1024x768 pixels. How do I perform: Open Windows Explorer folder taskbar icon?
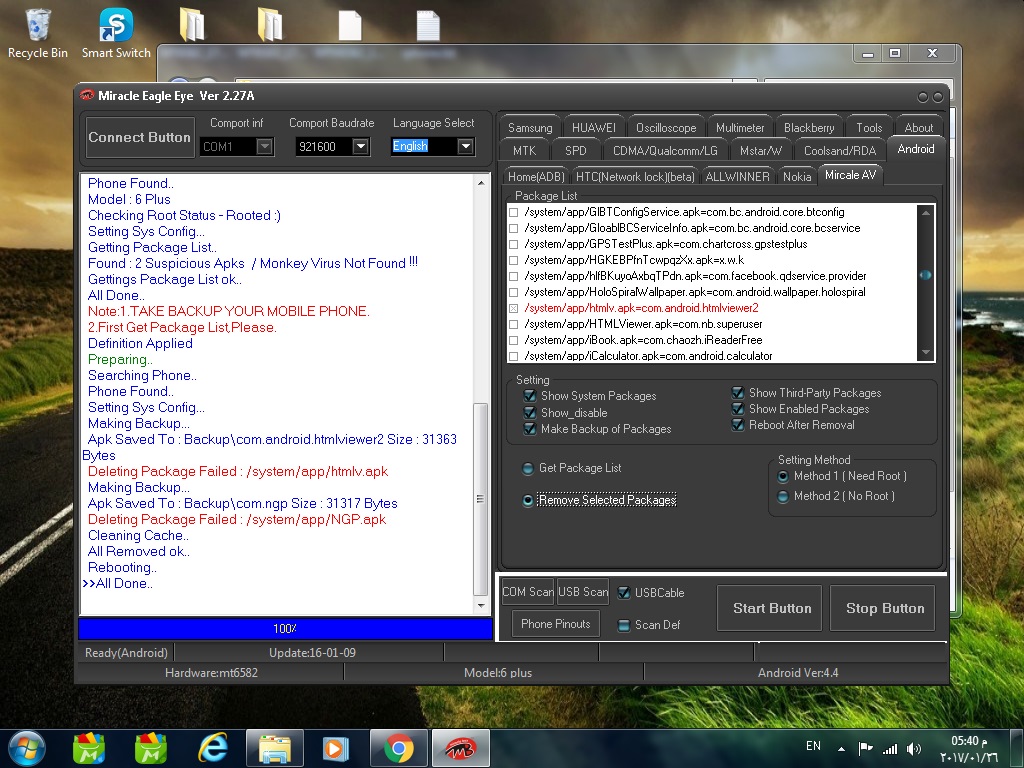click(275, 748)
